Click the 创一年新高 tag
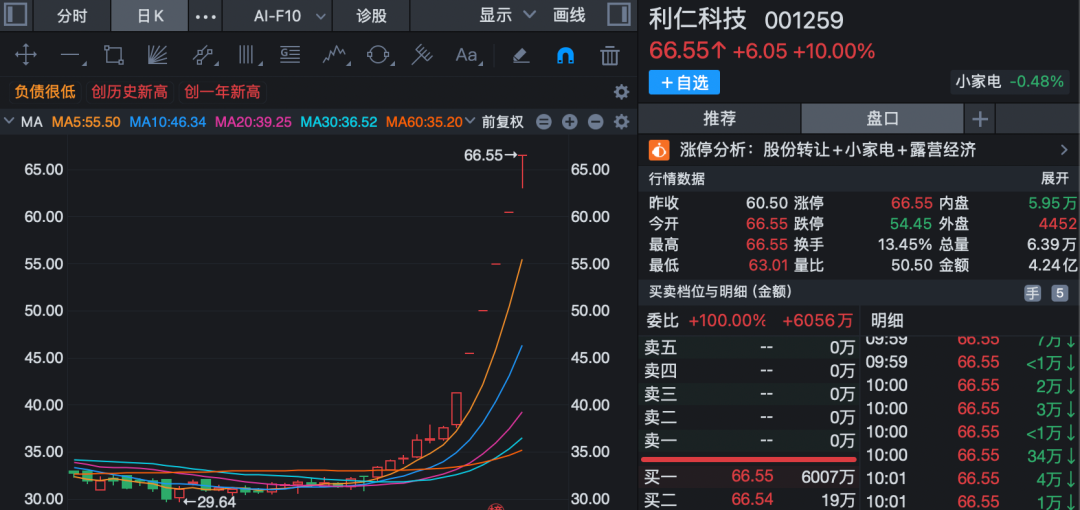This screenshot has height=510, width=1080. pos(223,92)
